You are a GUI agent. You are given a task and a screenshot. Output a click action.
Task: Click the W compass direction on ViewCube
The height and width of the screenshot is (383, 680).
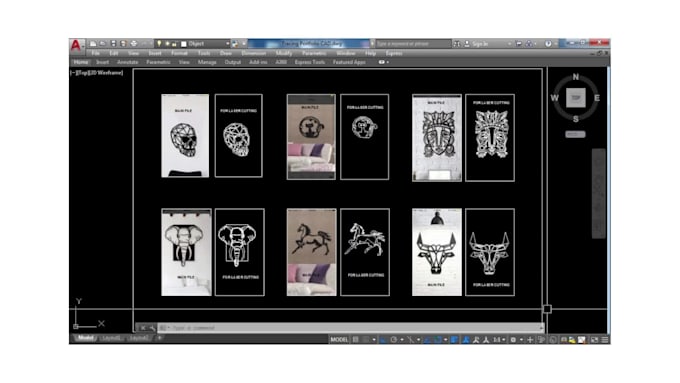pyautogui.click(x=554, y=98)
